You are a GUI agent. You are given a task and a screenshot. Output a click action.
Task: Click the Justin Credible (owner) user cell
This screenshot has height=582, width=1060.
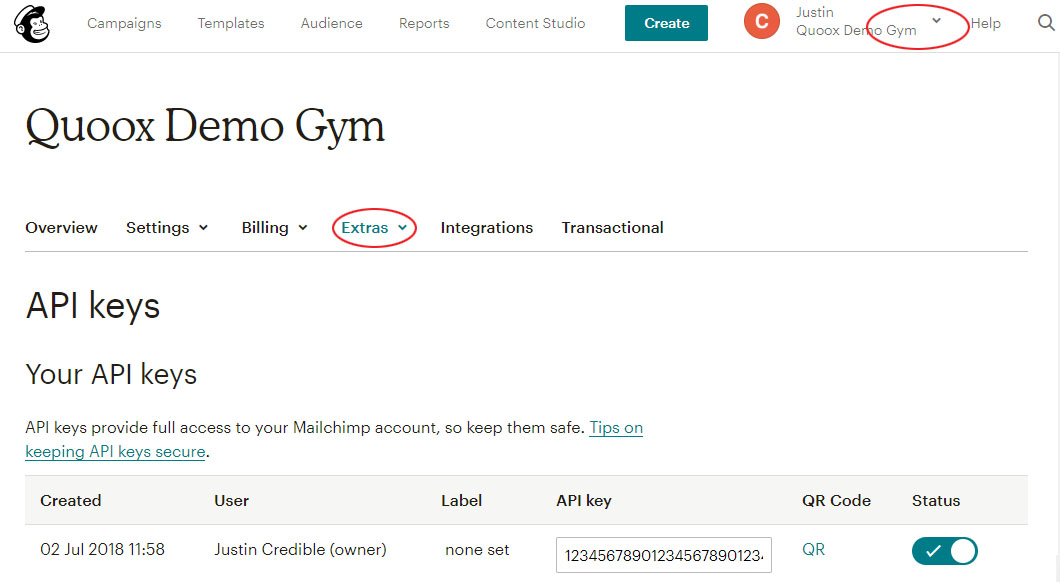tap(300, 550)
